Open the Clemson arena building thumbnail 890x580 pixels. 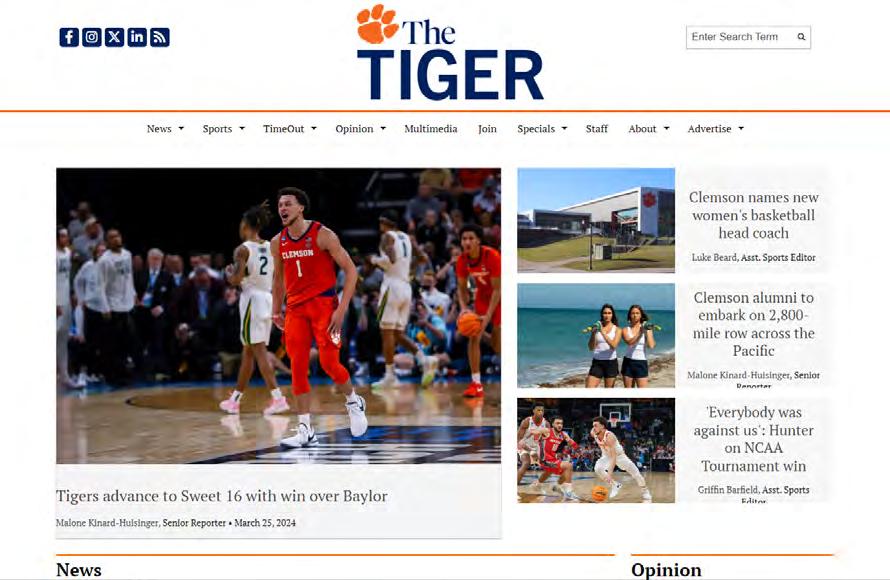[x=596, y=220]
